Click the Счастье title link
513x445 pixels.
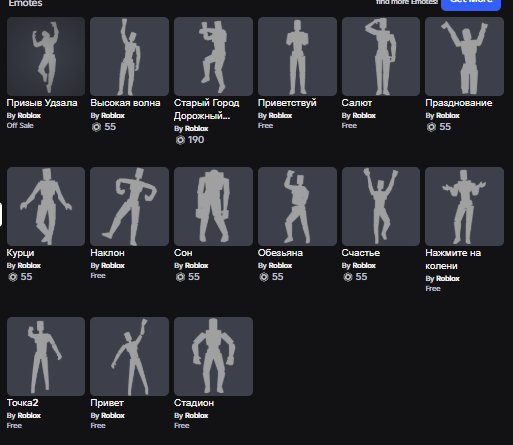point(361,253)
